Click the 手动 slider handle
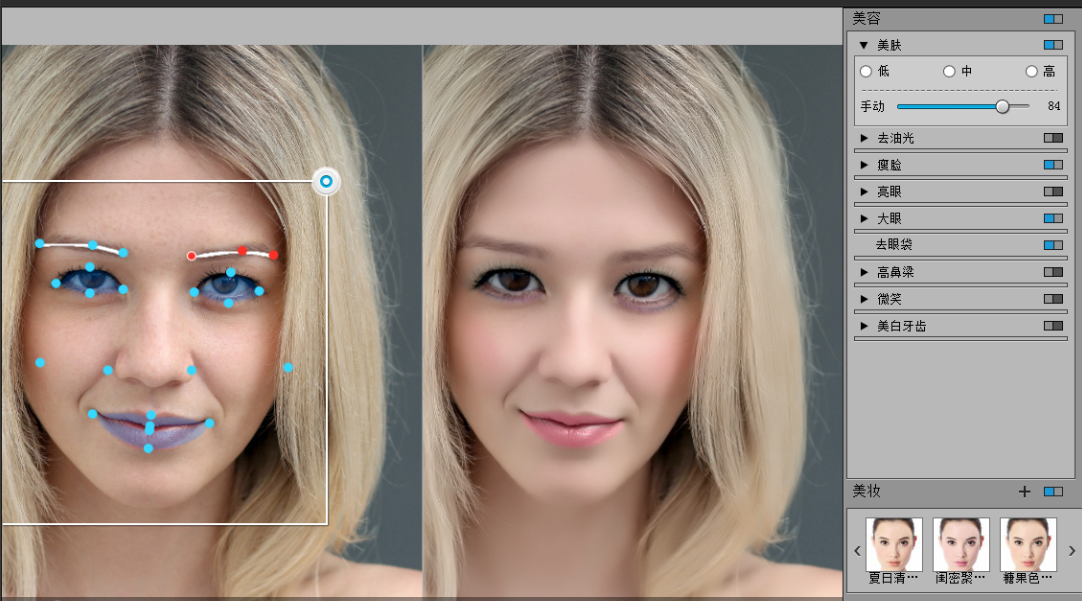This screenshot has height=601, width=1082. coord(1003,106)
